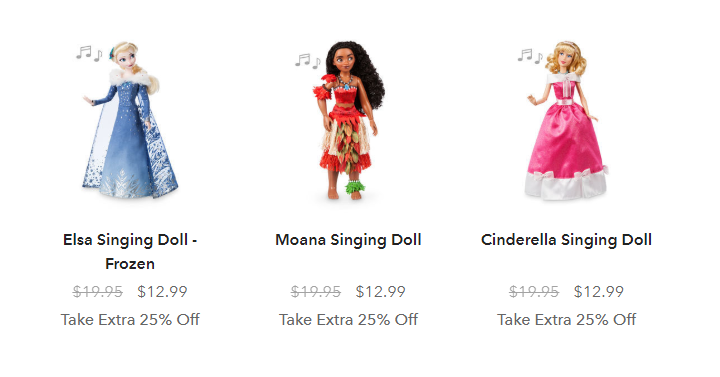Open Cinderella Singing Doll title link
The width and height of the screenshot is (720, 377).
pos(566,240)
